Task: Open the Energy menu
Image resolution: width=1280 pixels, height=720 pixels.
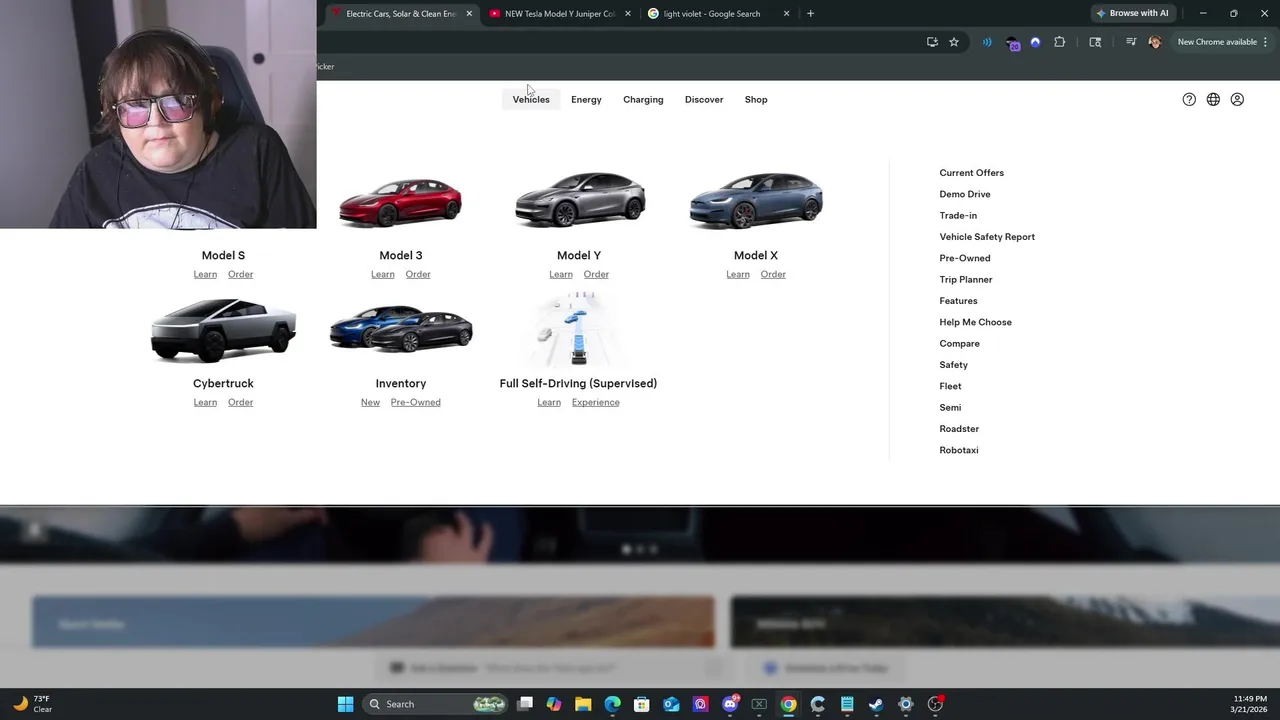Action: pos(586,99)
